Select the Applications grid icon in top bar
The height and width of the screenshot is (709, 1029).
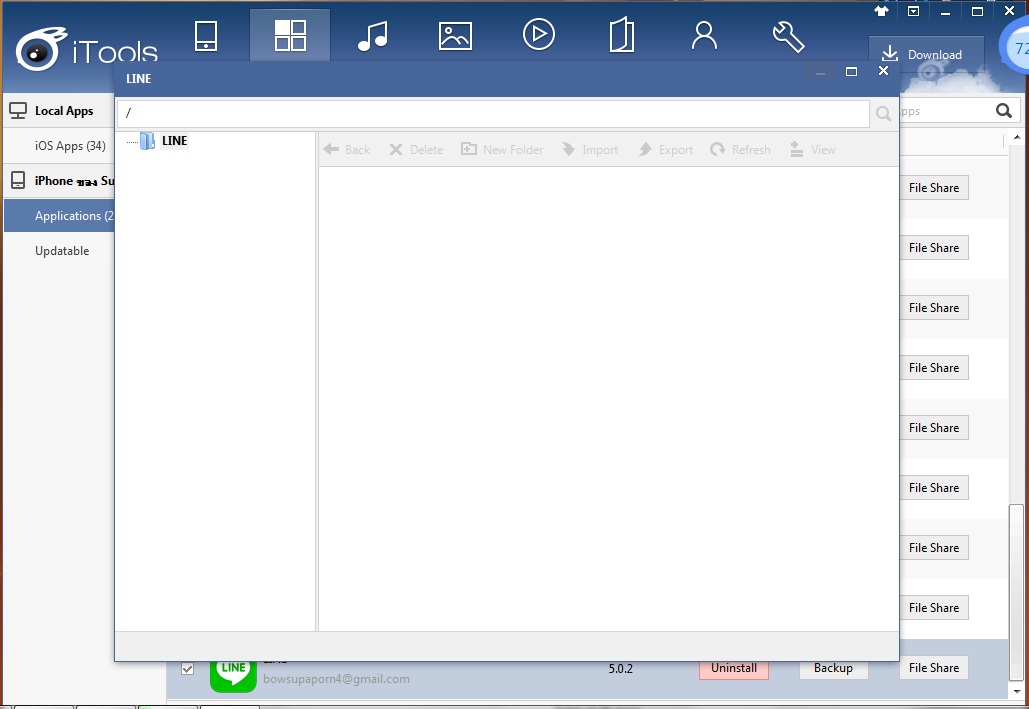(x=290, y=35)
